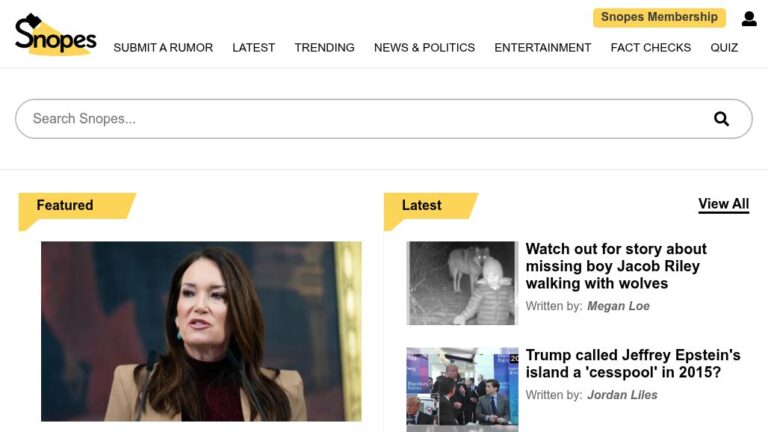Open the Trump Epstein 'cesspool' headline

[x=632, y=364]
